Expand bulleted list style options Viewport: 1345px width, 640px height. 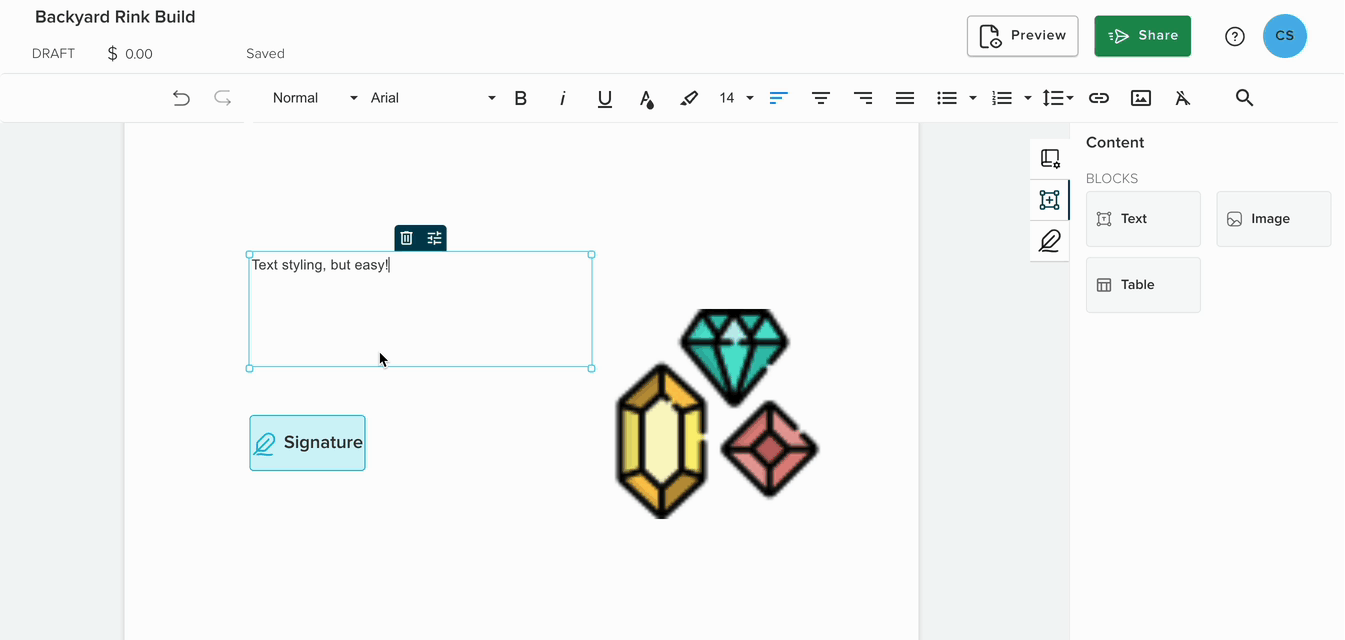point(973,98)
